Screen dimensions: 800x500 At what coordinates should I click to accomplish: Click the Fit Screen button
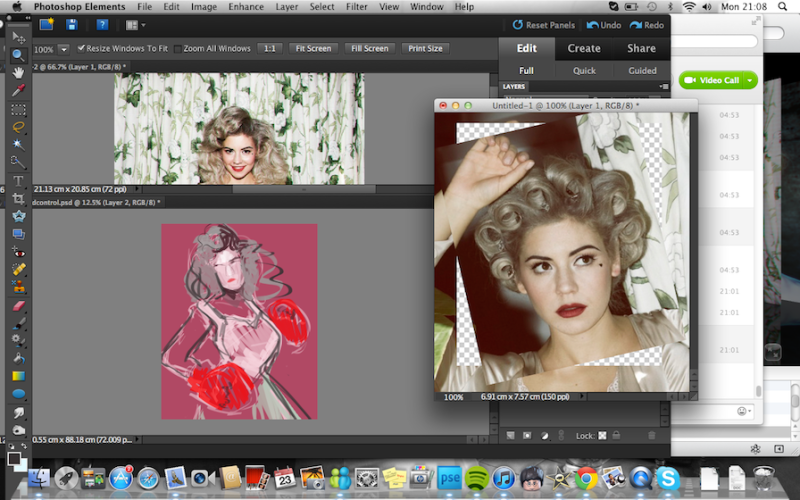tap(312, 48)
